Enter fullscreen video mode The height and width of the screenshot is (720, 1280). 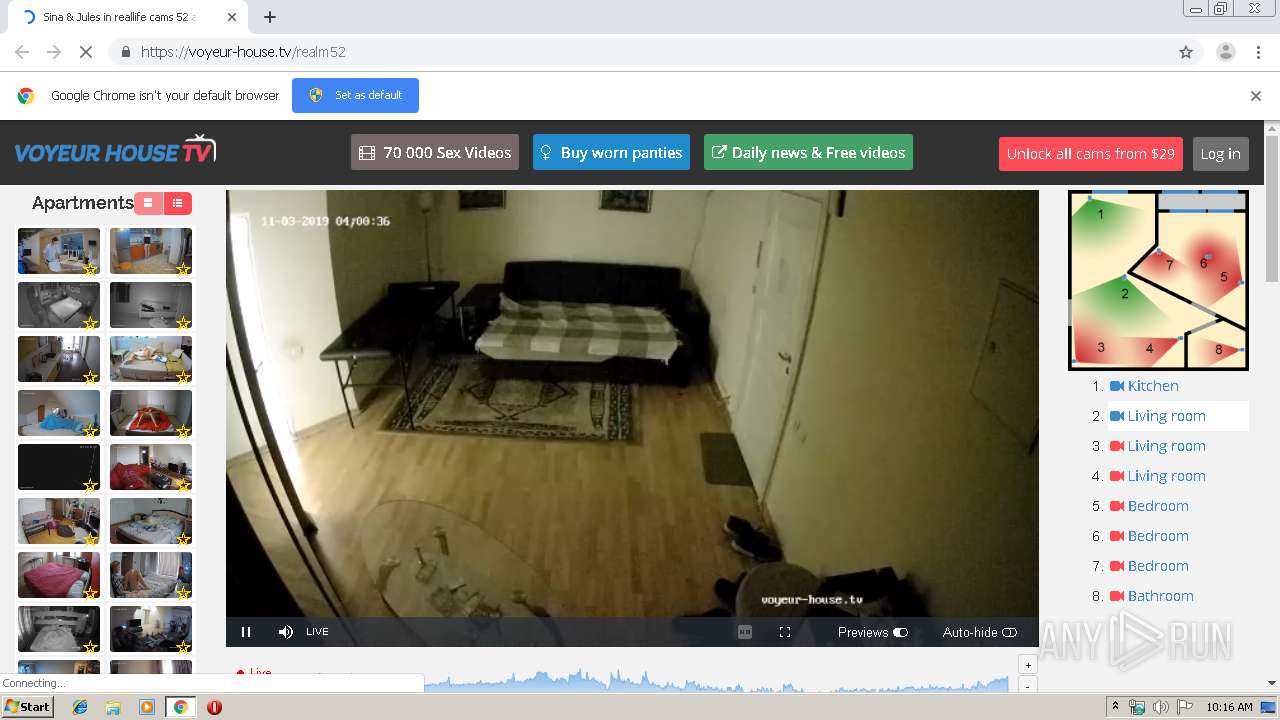[785, 632]
